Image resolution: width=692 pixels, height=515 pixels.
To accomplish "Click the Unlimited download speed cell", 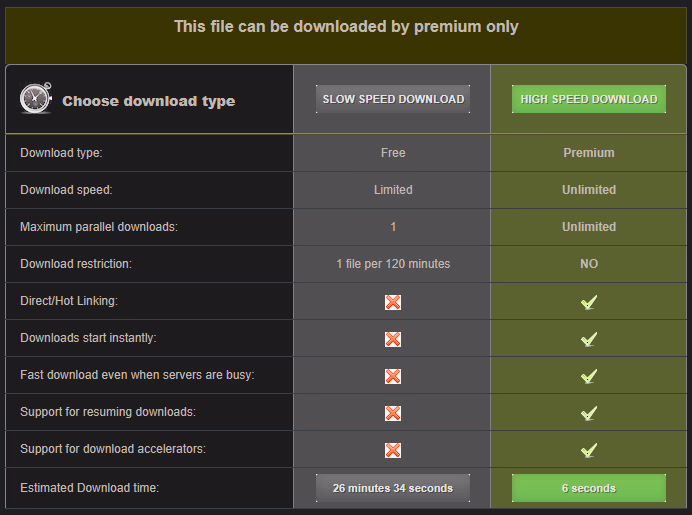I will [x=589, y=190].
